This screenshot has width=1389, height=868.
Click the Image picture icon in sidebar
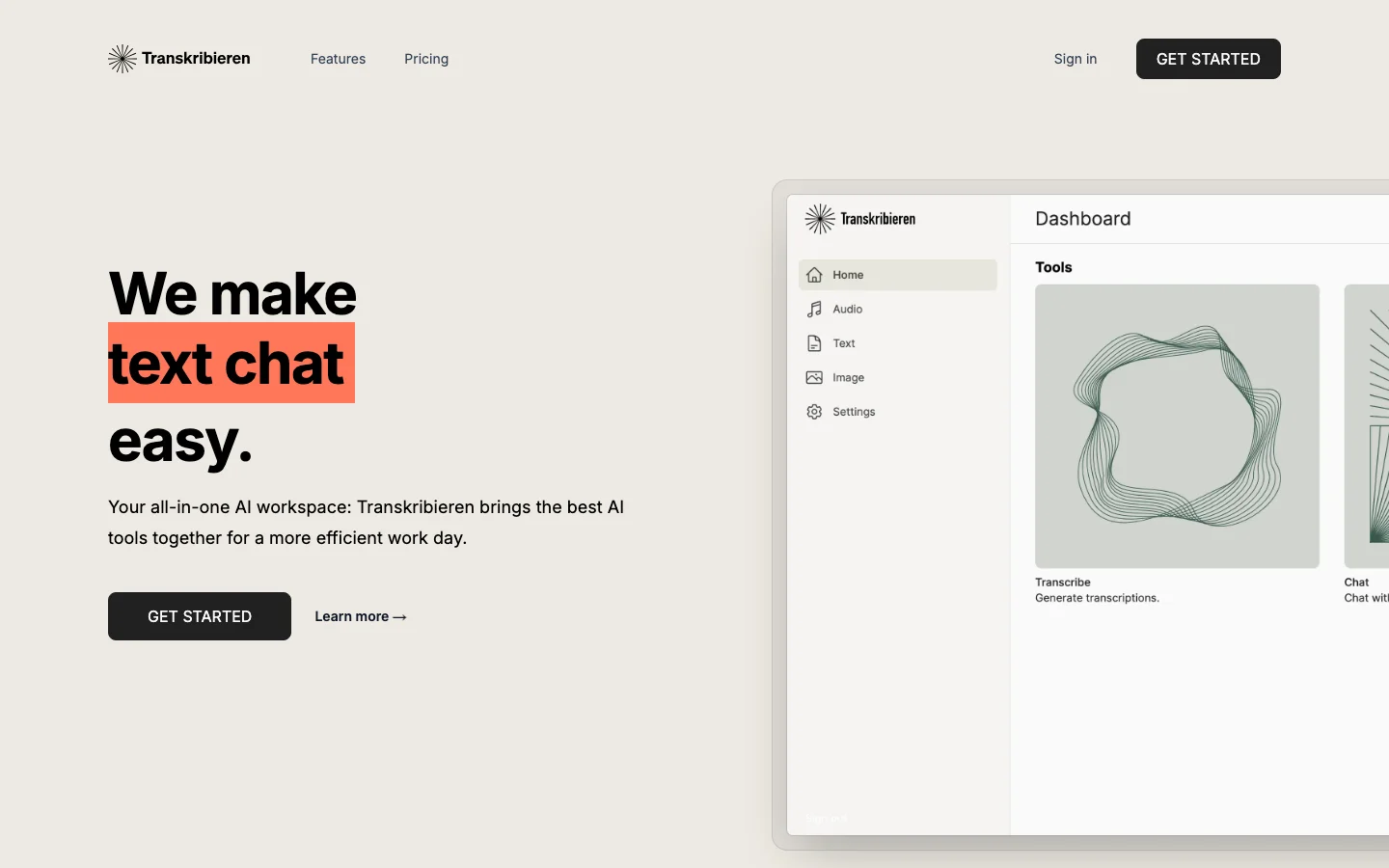pos(814,378)
